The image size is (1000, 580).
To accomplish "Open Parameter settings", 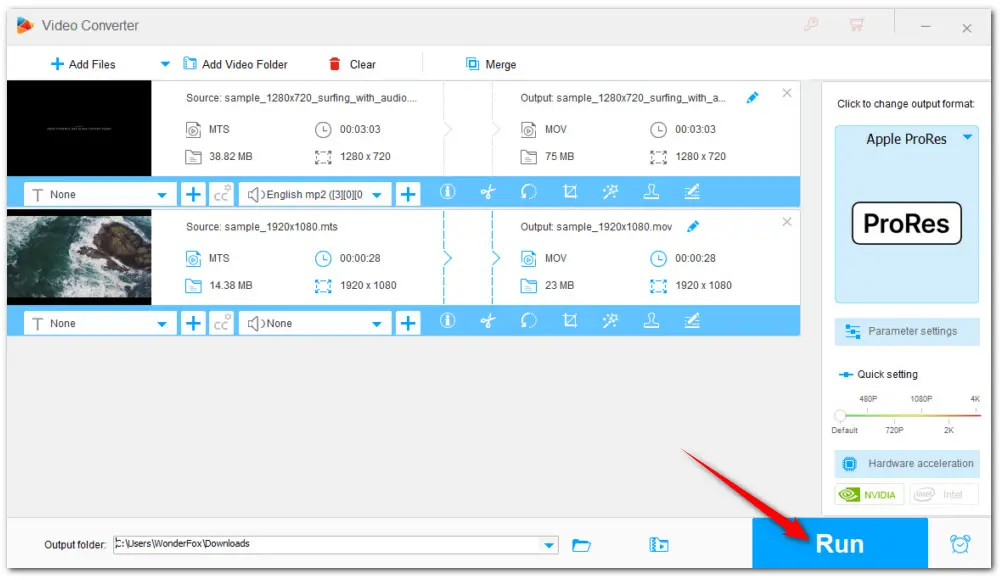I will click(x=907, y=331).
